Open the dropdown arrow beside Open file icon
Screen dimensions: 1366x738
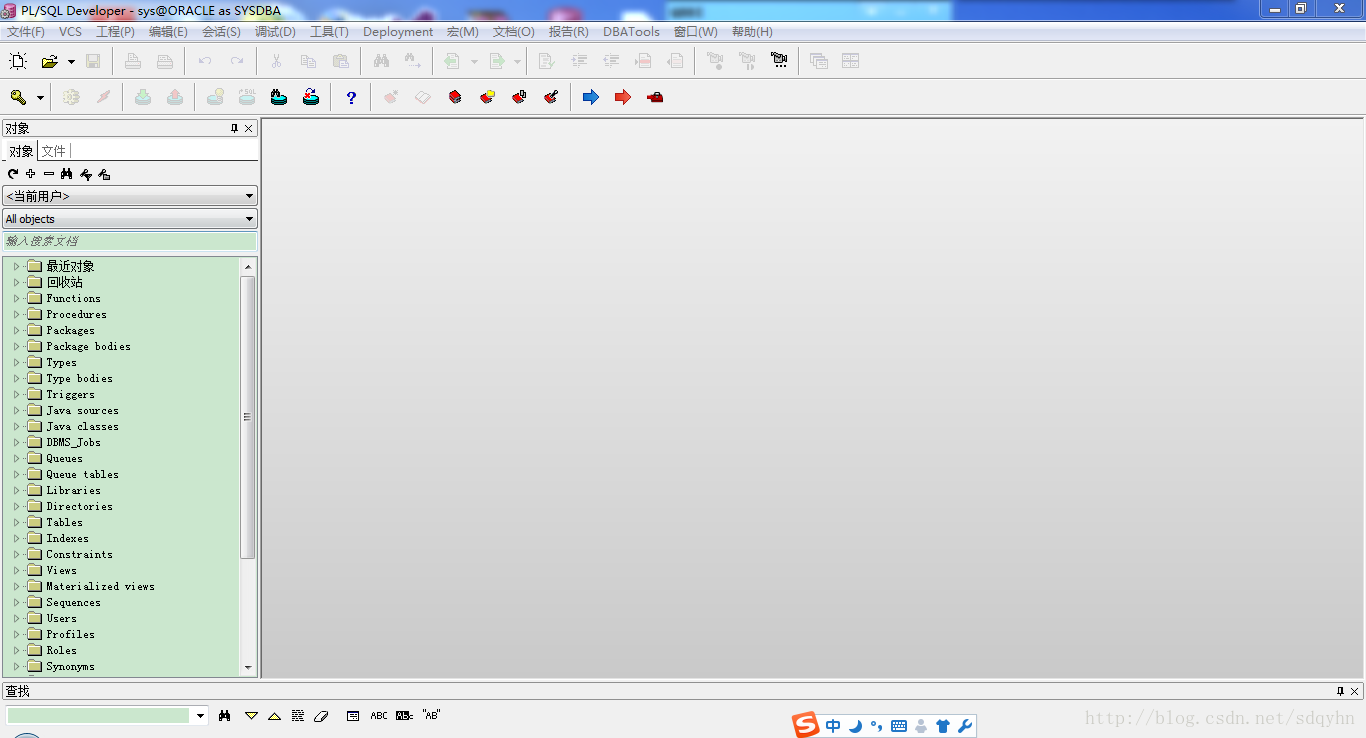(71, 62)
